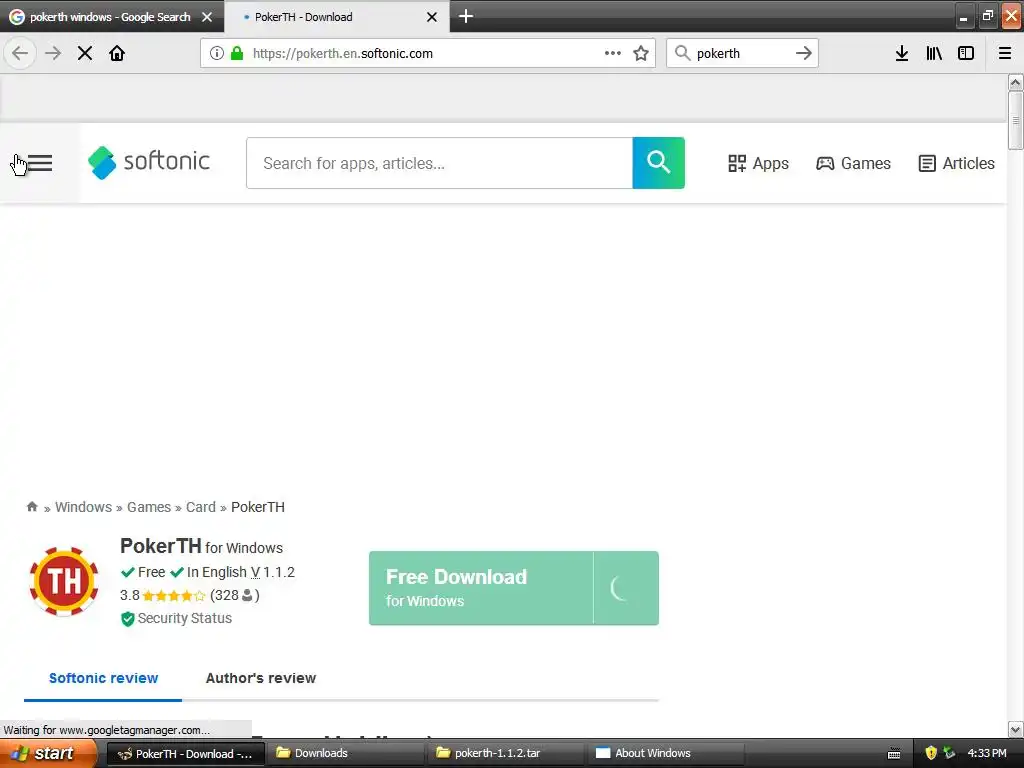1024x768 pixels.
Task: Close the PokerTH - Download tab
Action: click(432, 17)
